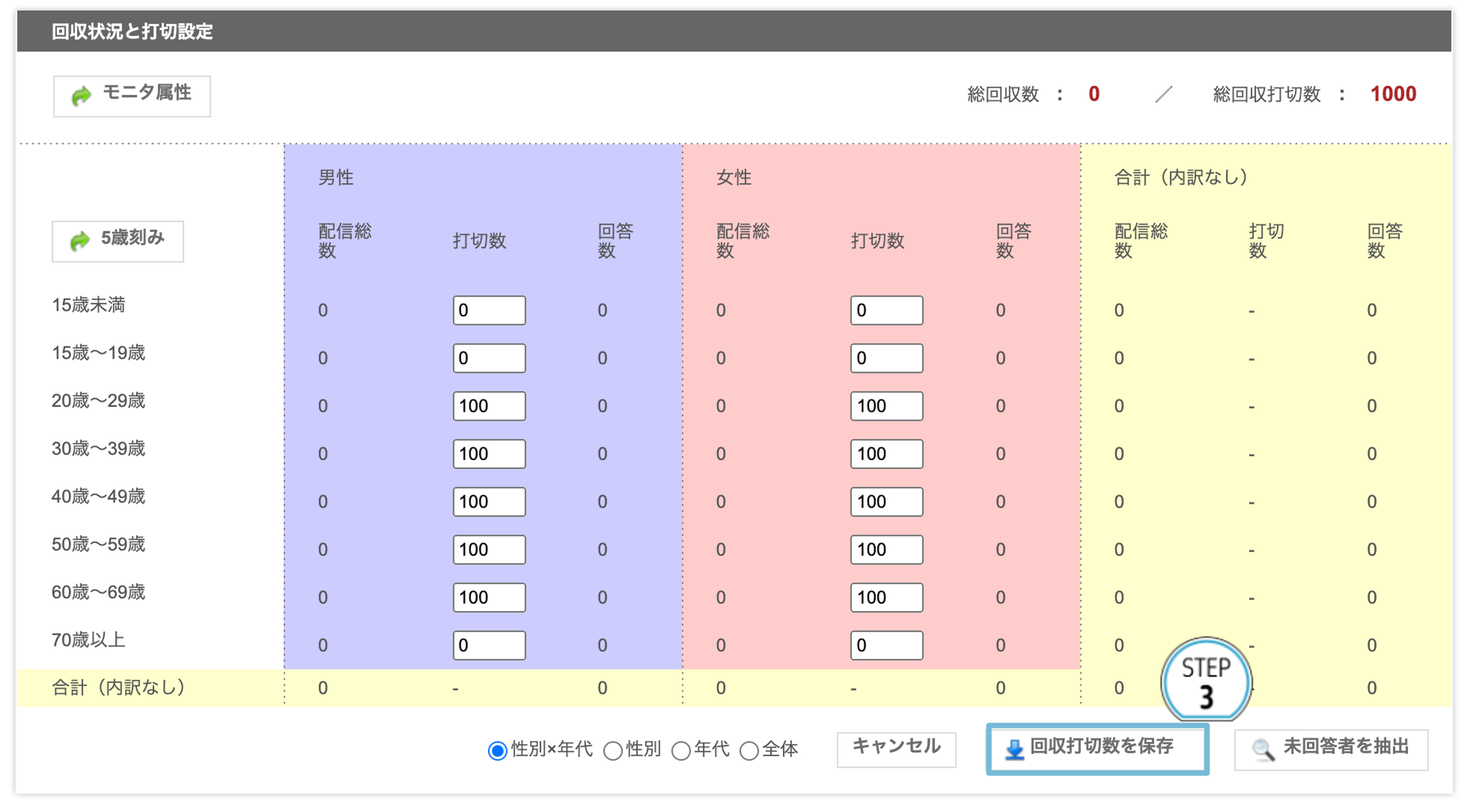The width and height of the screenshot is (1477, 812).
Task: Select the 性別 radio button
Action: (x=613, y=750)
